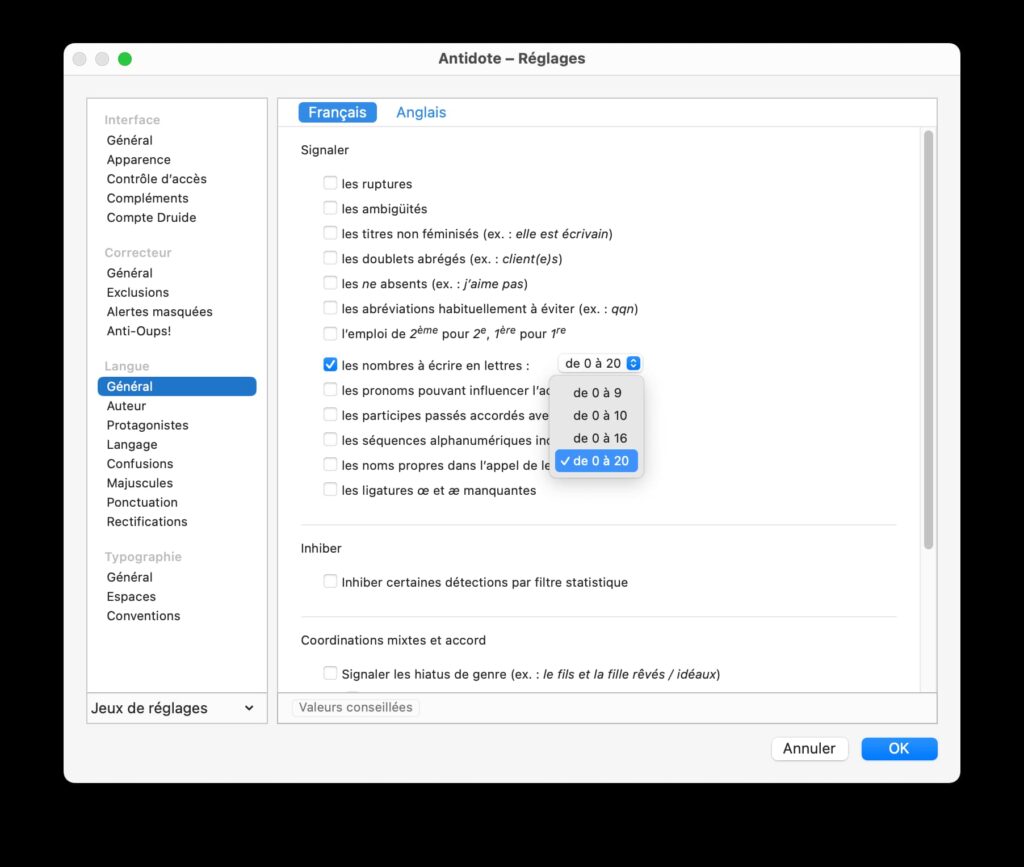Check the "les ambigüités" option

coord(330,209)
